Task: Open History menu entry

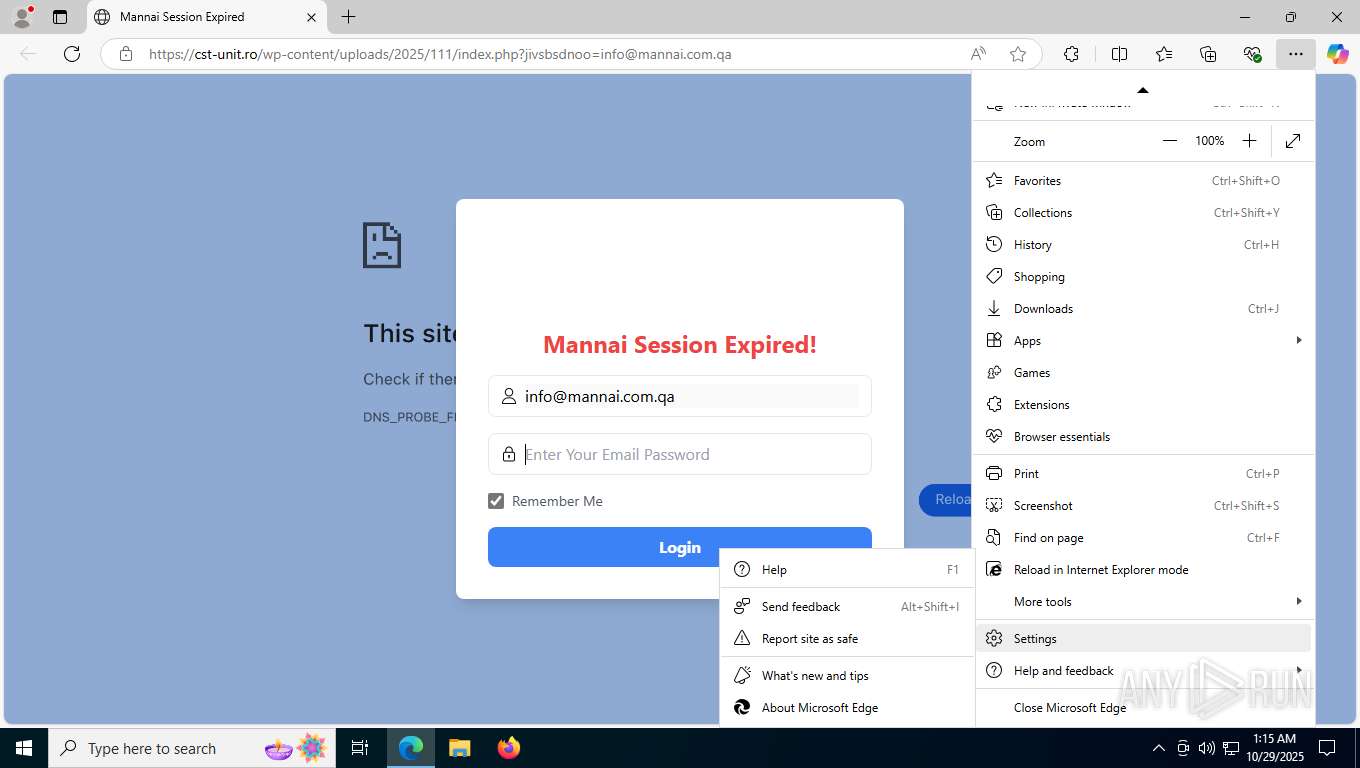Action: point(1143,245)
